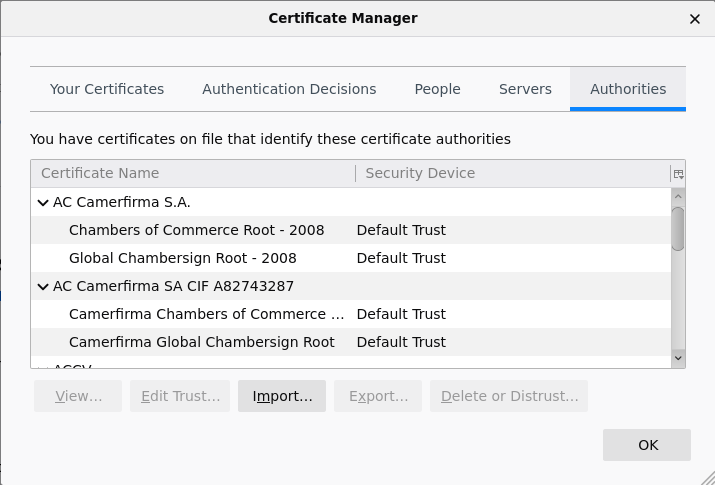
Task: Switch to the Your Certificates tab
Action: [x=107, y=89]
